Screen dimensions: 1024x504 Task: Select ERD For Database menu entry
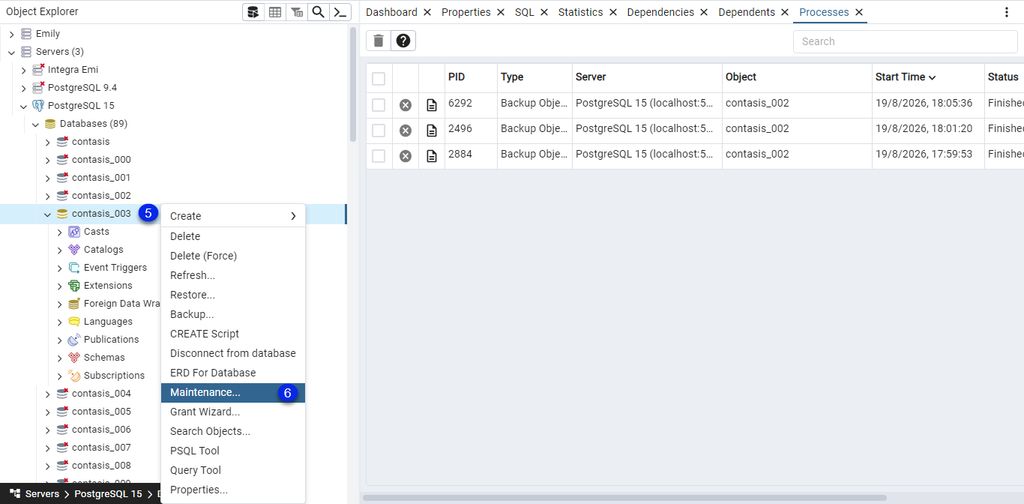[x=233, y=373]
